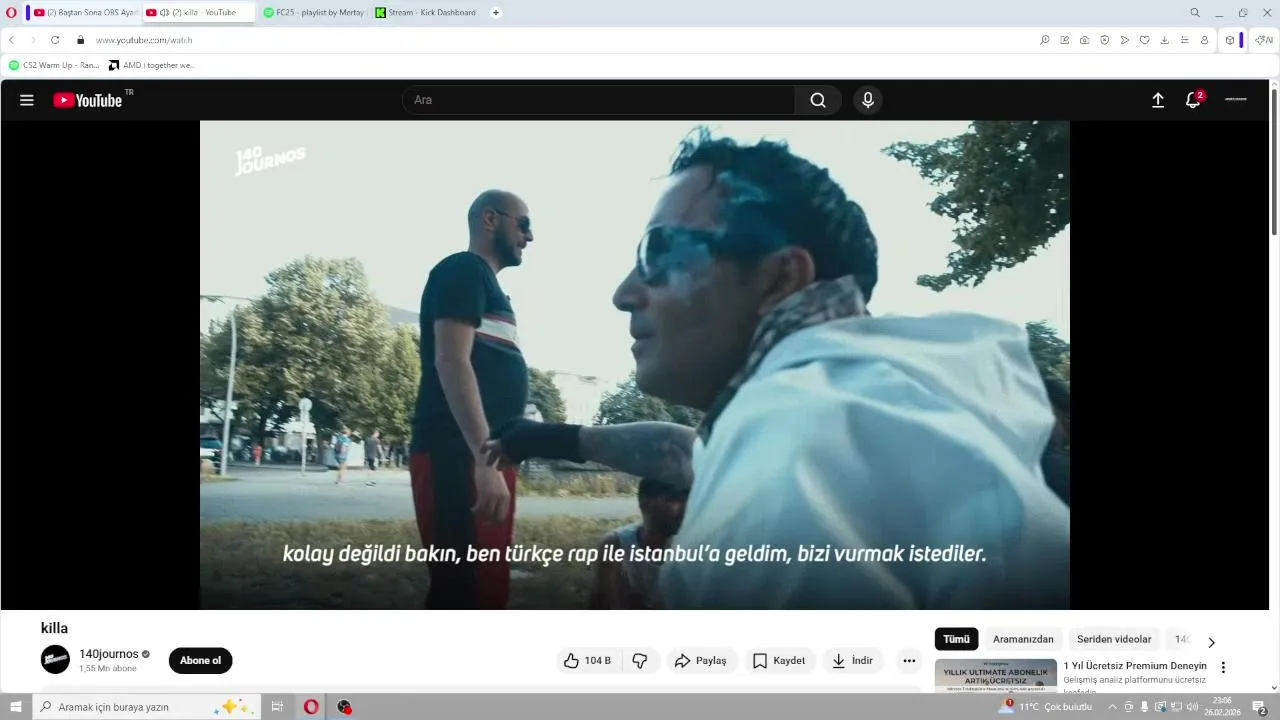Open the OBS Studio taskbar icon
This screenshot has height=720, width=1280.
(x=345, y=707)
